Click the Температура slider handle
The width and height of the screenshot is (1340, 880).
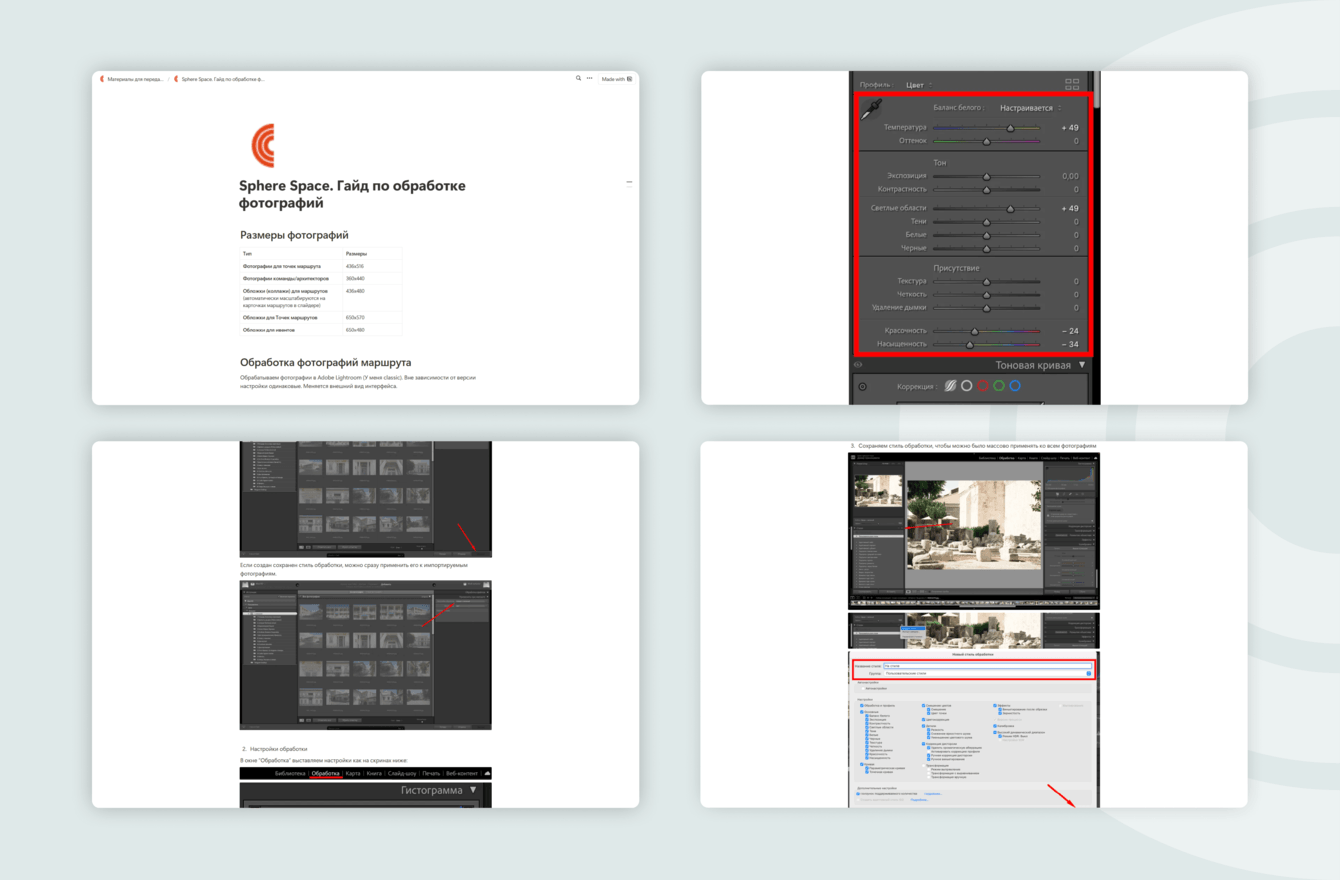pyautogui.click(x=1010, y=128)
